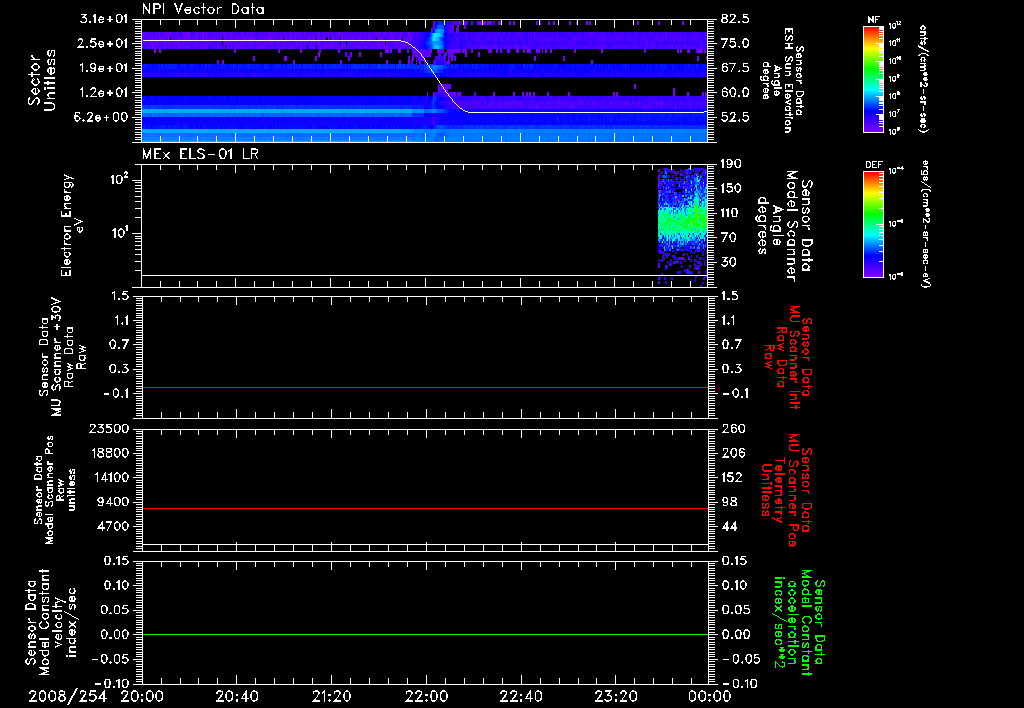
Task: Click the "21:20" time tick label
Action: (331, 696)
